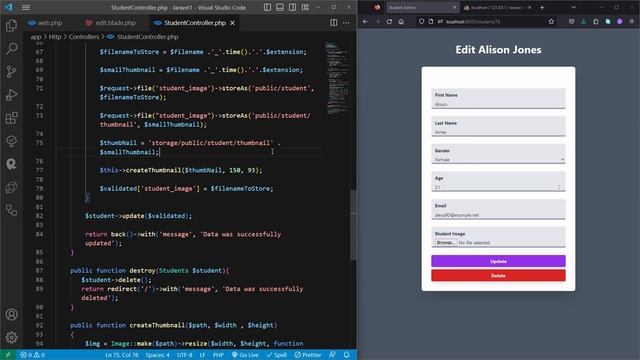Open the Firefox extensions puzzle icon
Screen dimensions: 640x360
[x=596, y=22]
